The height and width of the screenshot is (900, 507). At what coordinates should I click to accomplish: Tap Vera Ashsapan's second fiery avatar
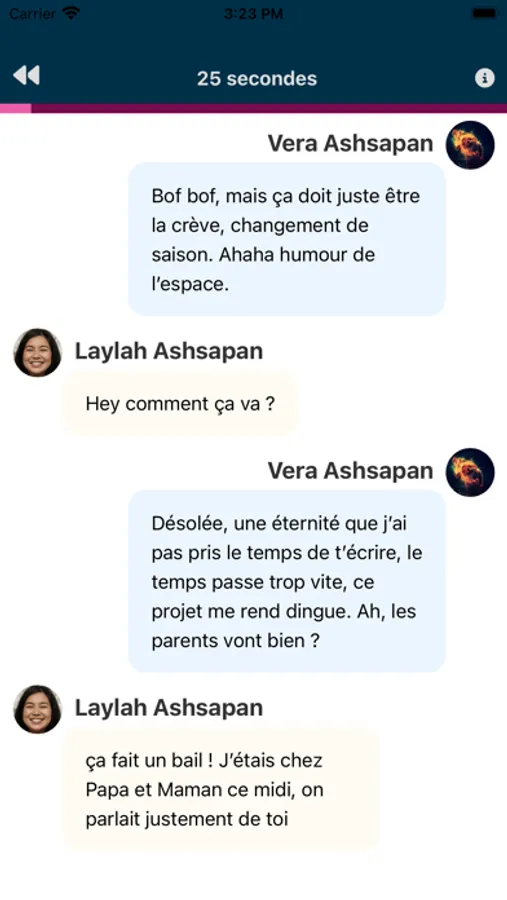[x=470, y=472]
